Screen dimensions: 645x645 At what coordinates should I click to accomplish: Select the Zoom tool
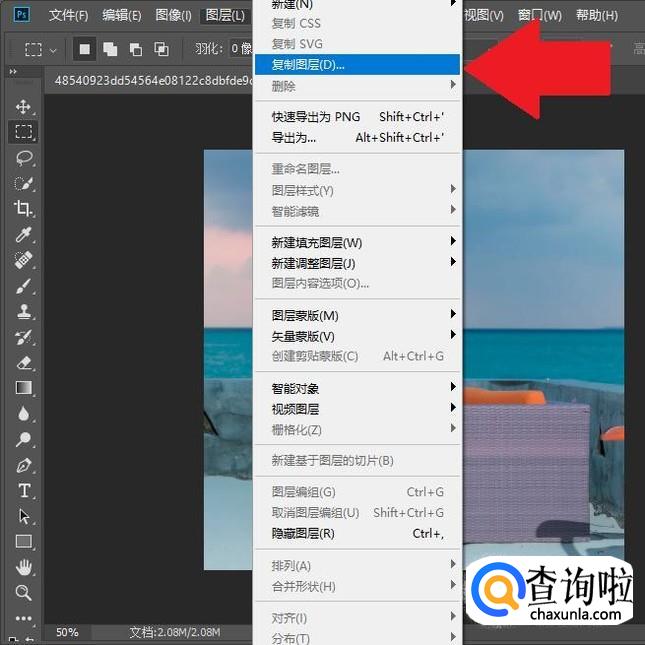click(x=23, y=593)
